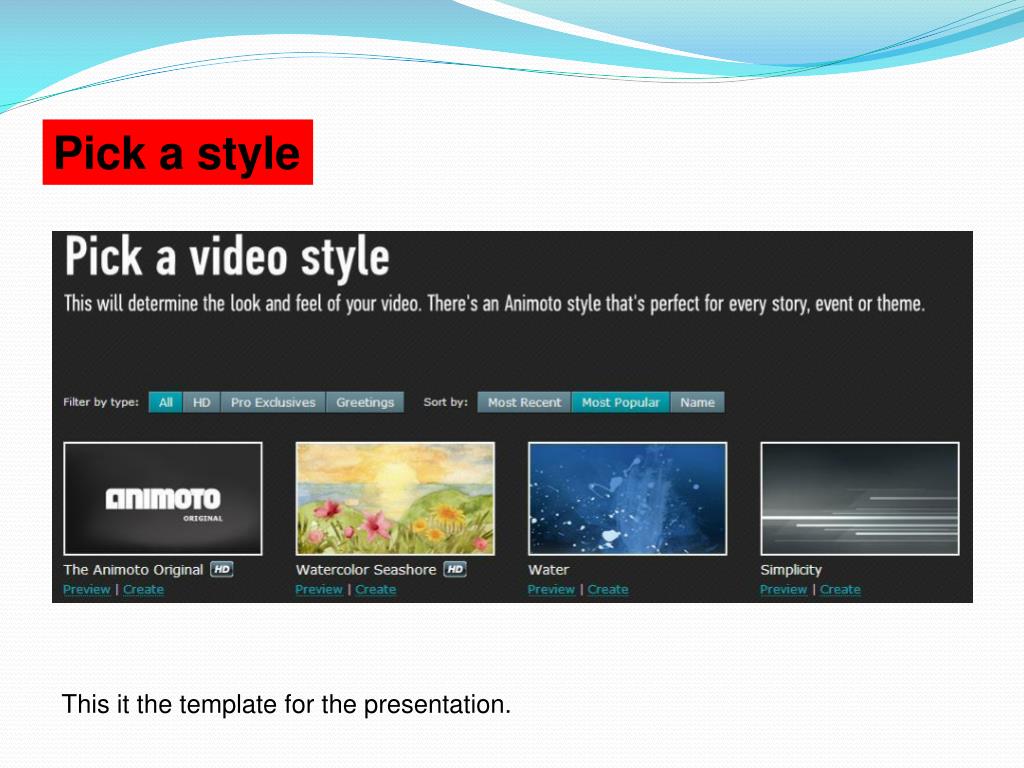Select the All filter button
Screen dimensions: 1024x768
point(166,402)
